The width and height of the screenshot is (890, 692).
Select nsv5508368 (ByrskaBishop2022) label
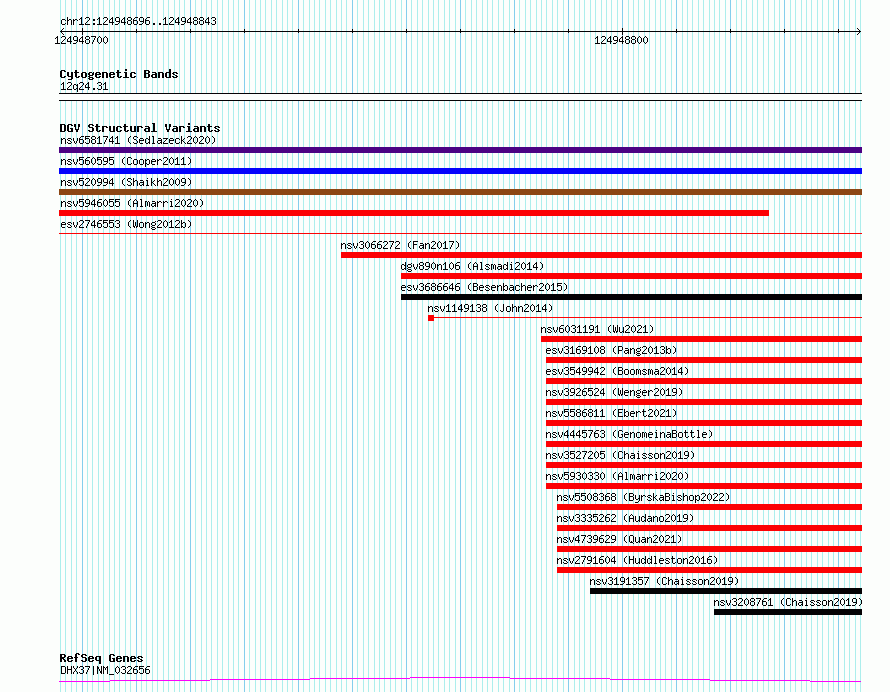[643, 497]
